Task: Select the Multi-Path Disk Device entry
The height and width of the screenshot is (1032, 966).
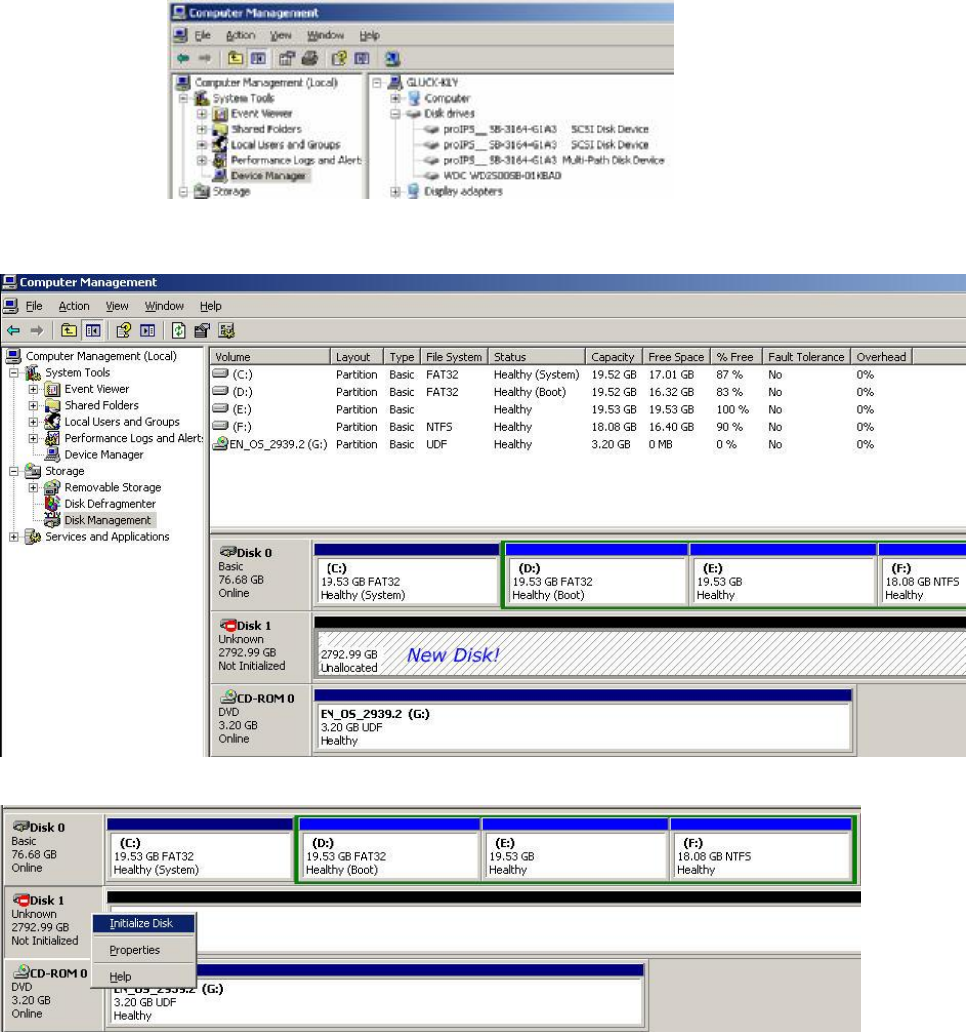Action: [554, 160]
